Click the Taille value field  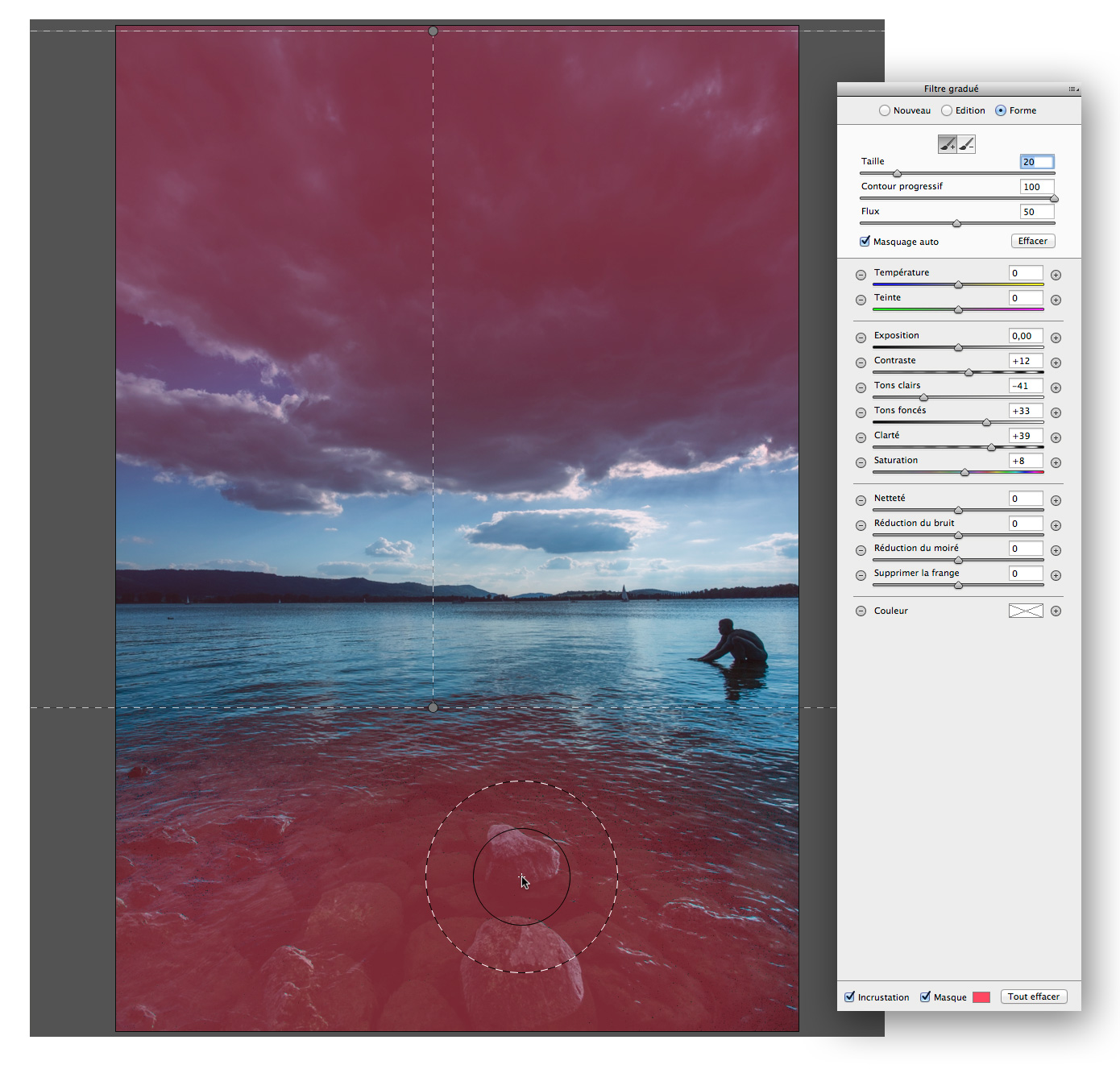click(1037, 162)
